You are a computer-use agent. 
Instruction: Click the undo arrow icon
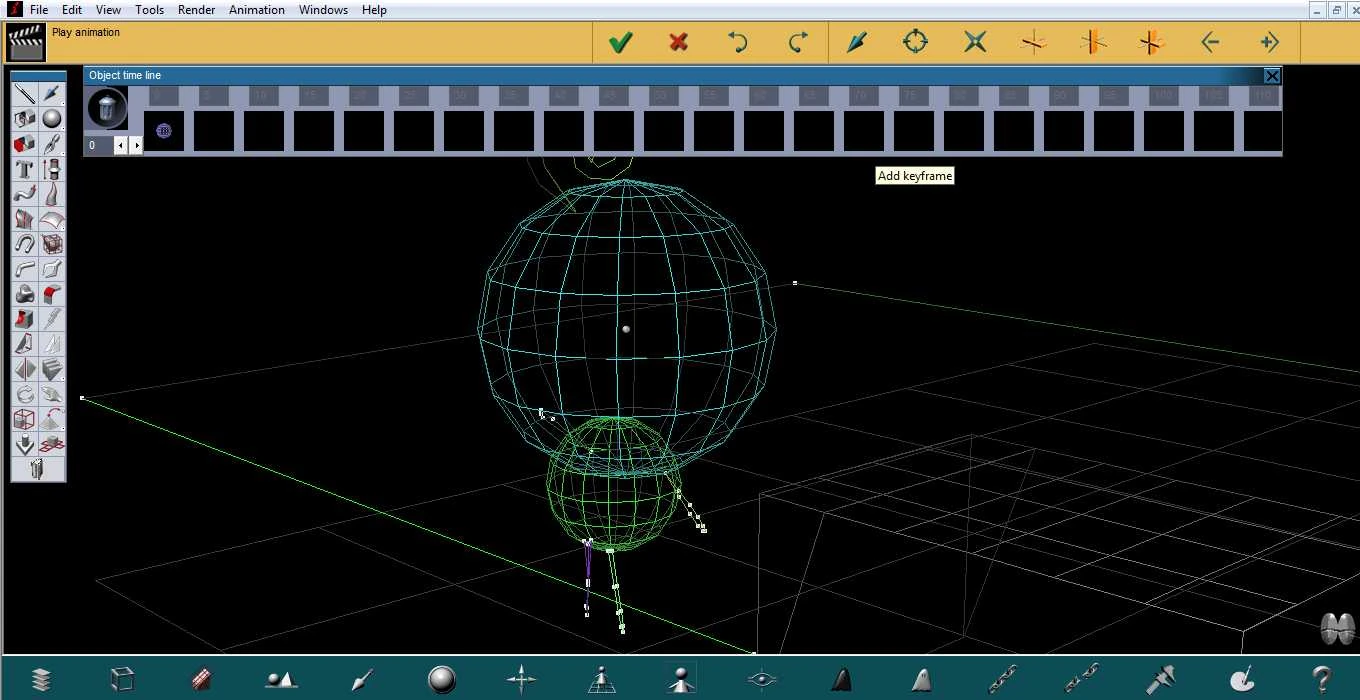738,42
